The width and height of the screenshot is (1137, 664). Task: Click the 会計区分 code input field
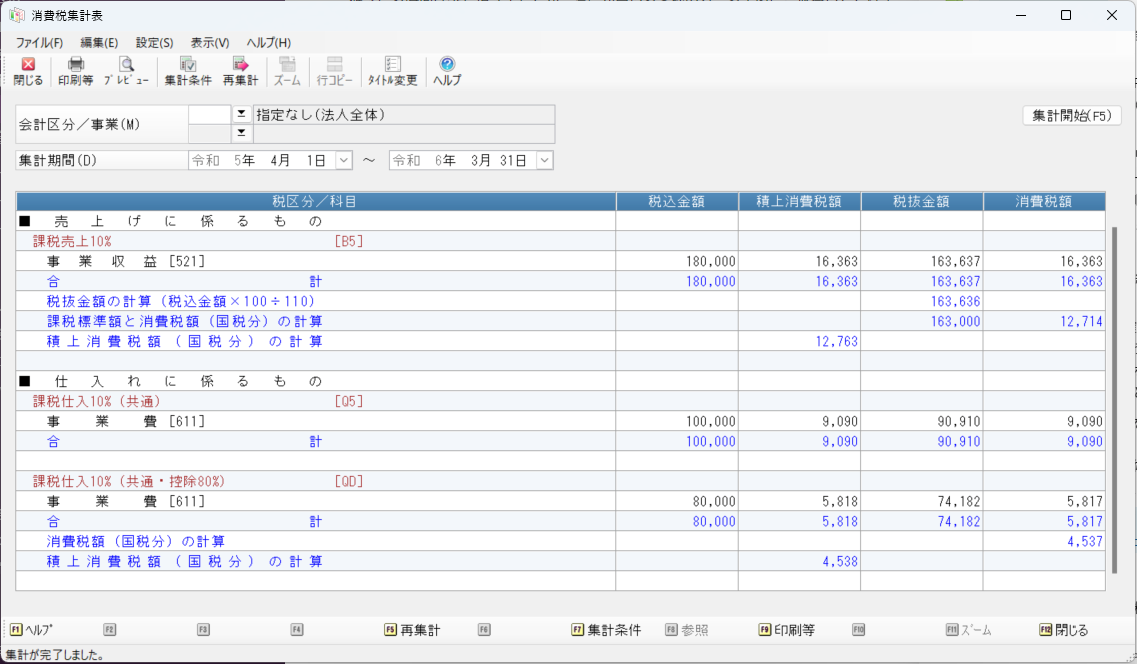[210, 115]
